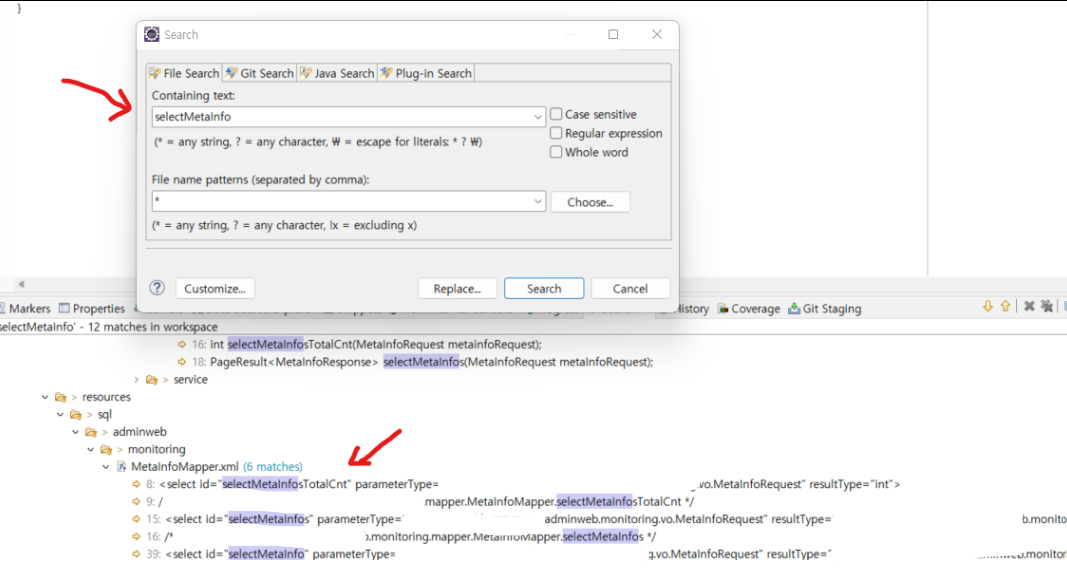Open the Coverage view tab
1067x568 pixels.
(x=749, y=309)
